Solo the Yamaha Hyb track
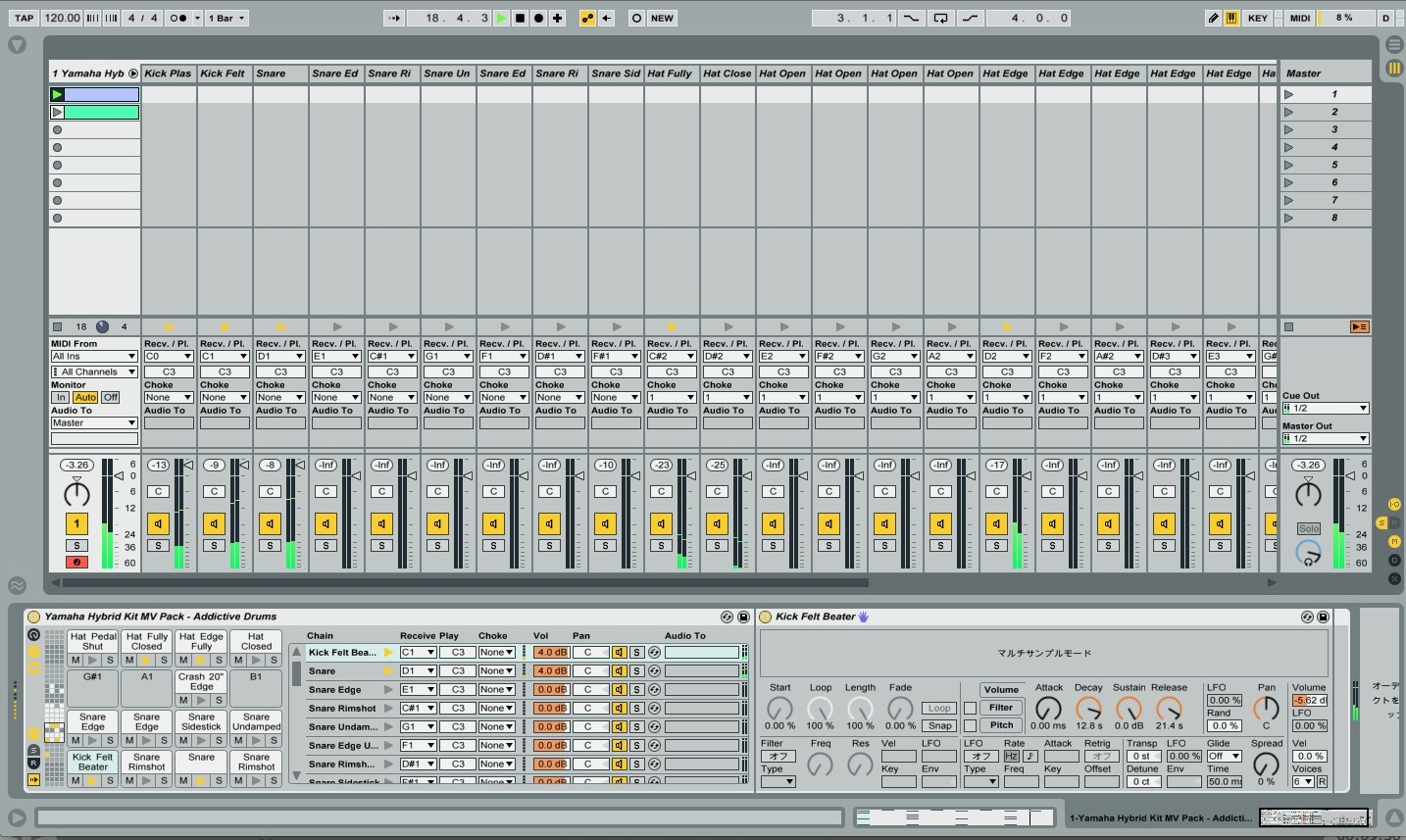Viewport: 1406px width, 840px height. point(76,545)
